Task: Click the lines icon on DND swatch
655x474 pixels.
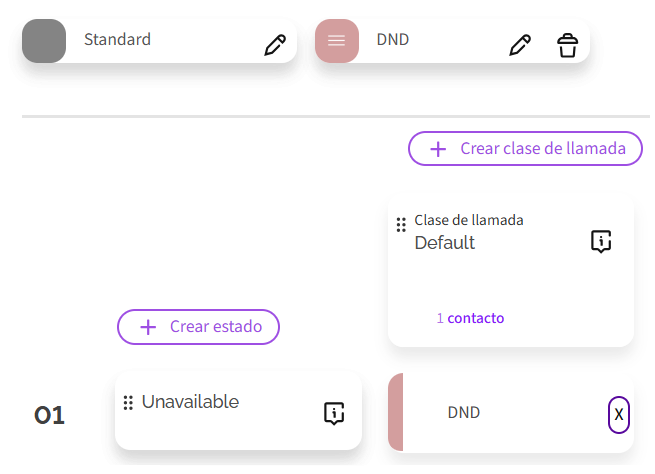Action: tap(336, 41)
